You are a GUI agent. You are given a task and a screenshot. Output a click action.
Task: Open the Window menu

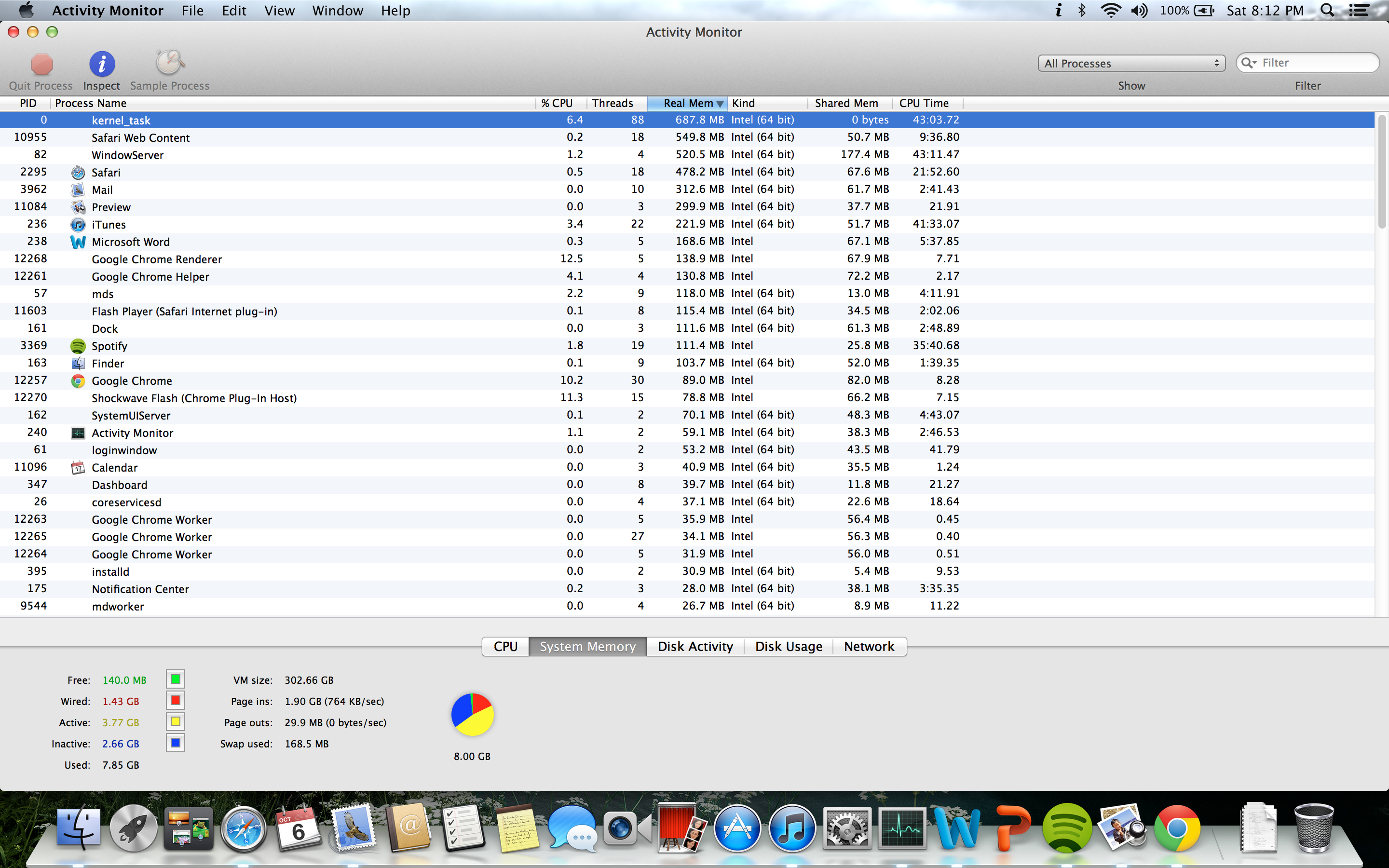click(338, 10)
